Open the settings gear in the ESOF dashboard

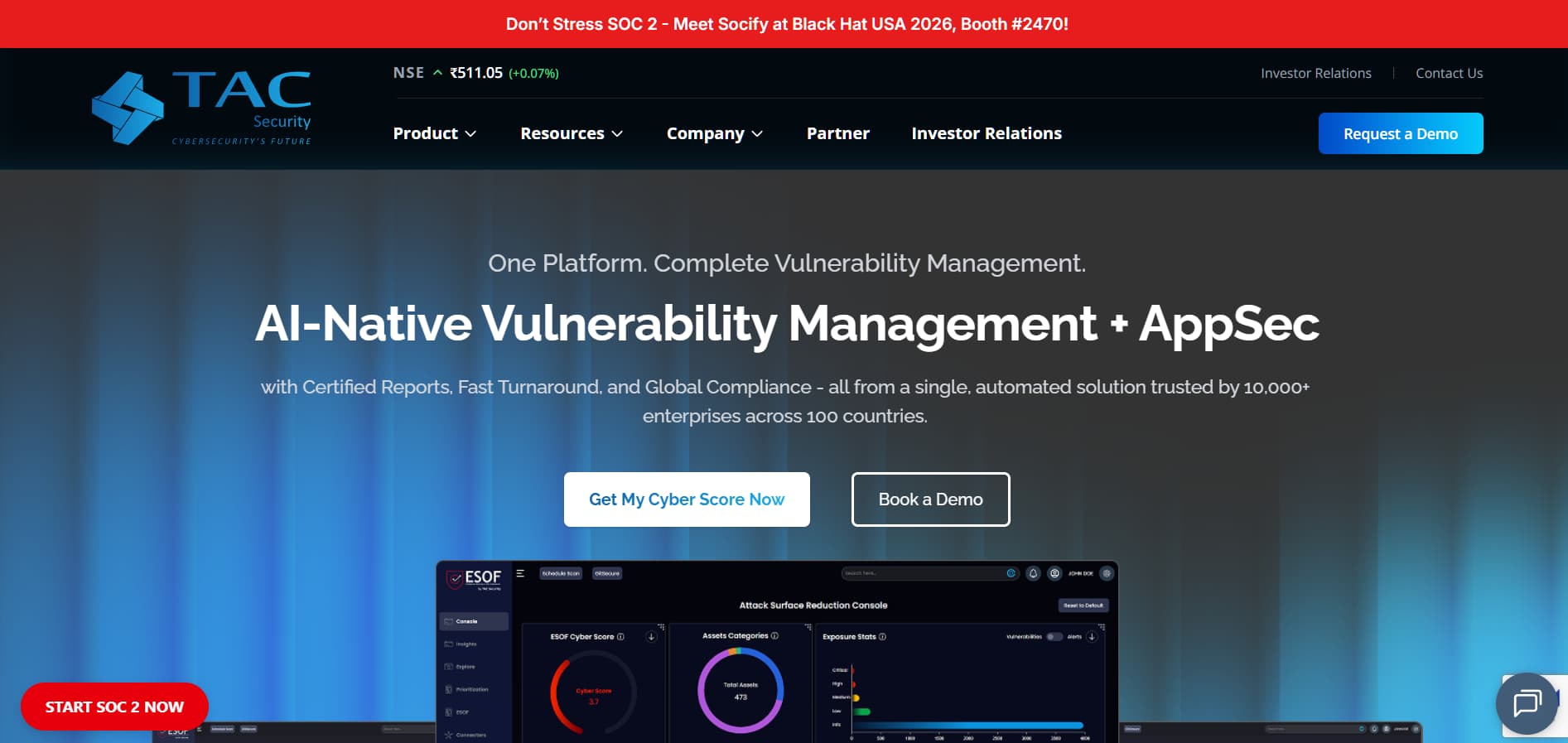pyautogui.click(x=1107, y=573)
